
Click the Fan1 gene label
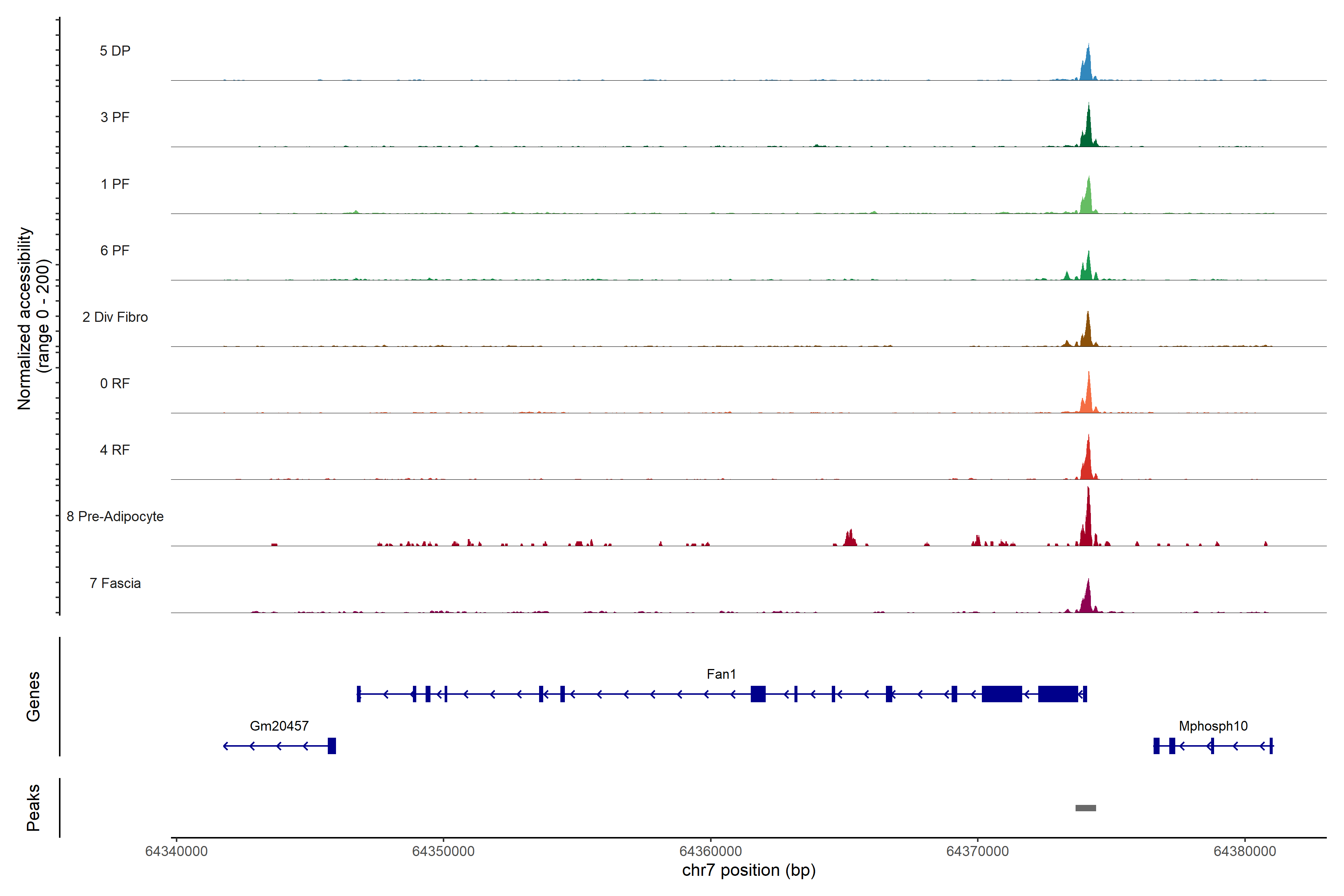coord(721,674)
